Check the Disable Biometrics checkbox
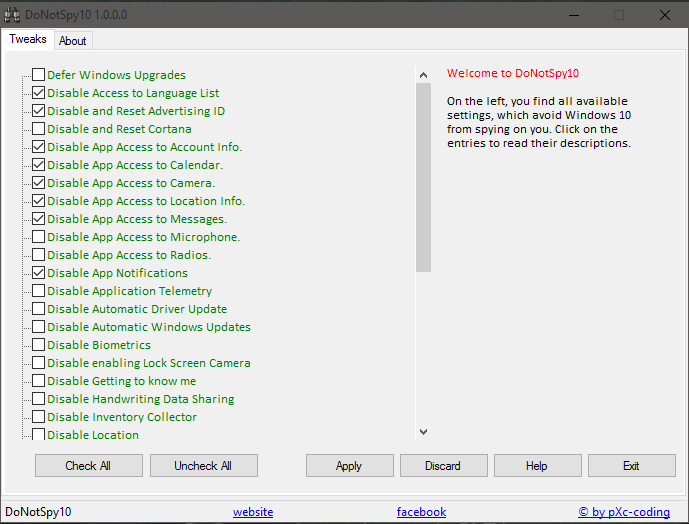This screenshot has width=689, height=524. coord(39,345)
